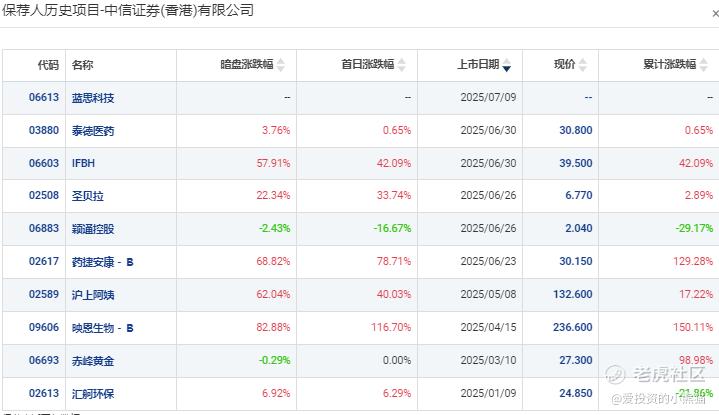The image size is (719, 415).
Task: Open stock code 02589
Action: tap(44, 294)
